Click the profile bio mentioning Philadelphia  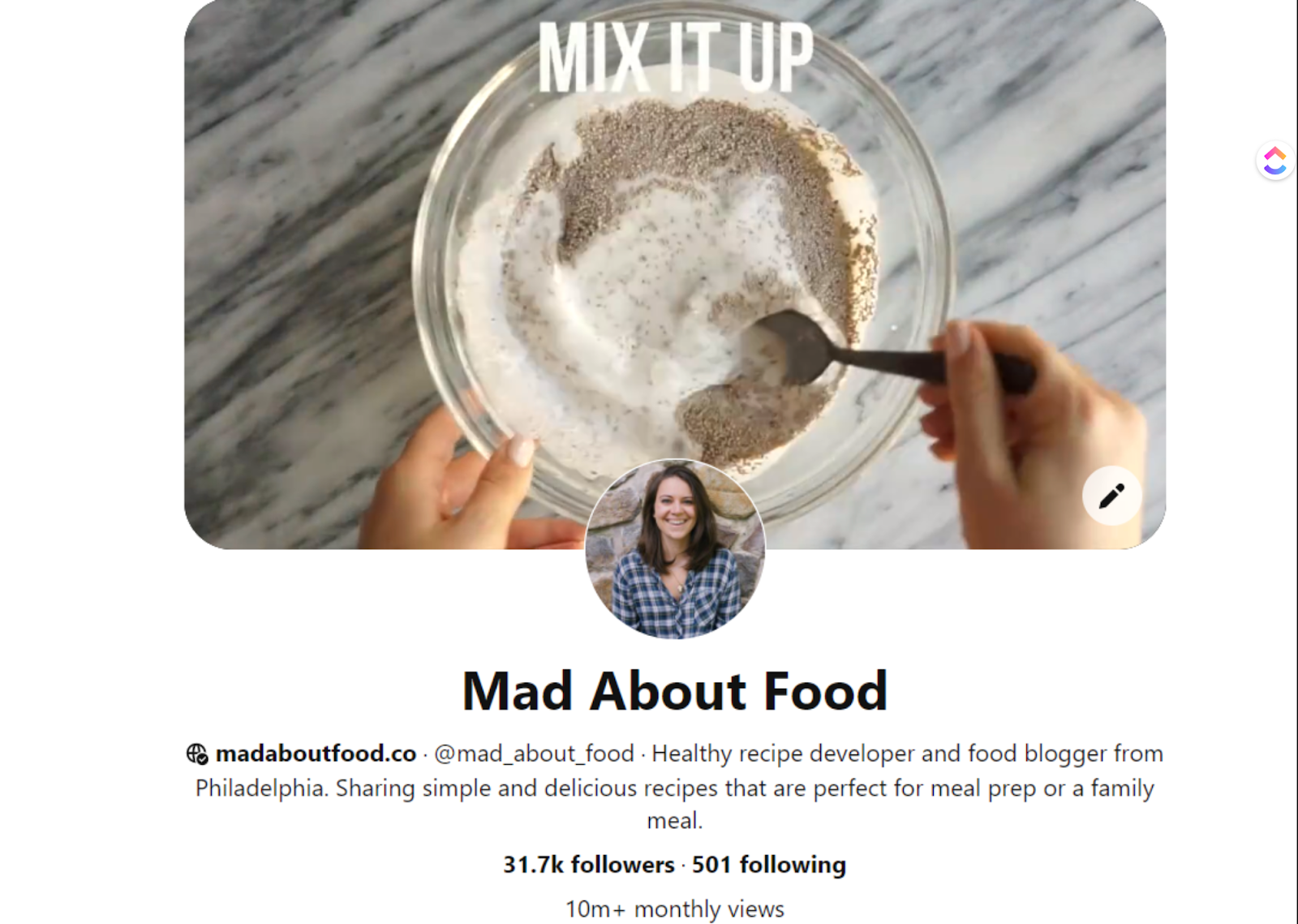(x=675, y=787)
